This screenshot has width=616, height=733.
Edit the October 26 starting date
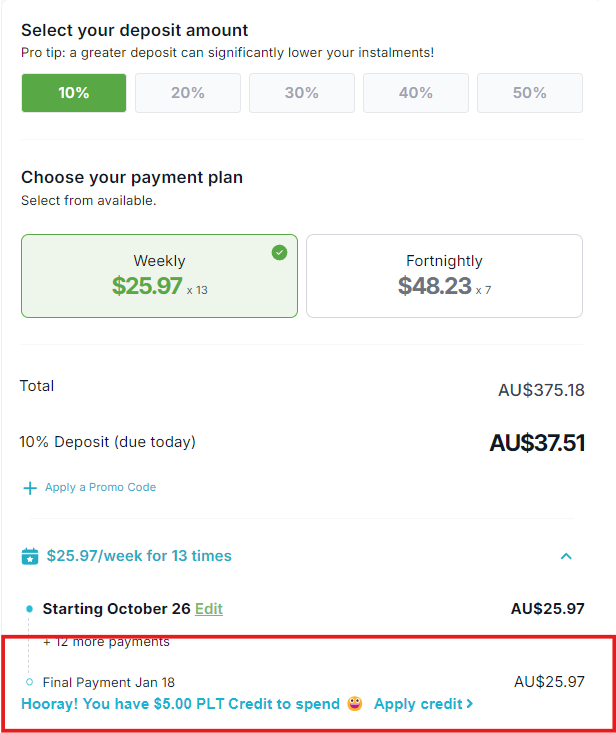pos(209,609)
